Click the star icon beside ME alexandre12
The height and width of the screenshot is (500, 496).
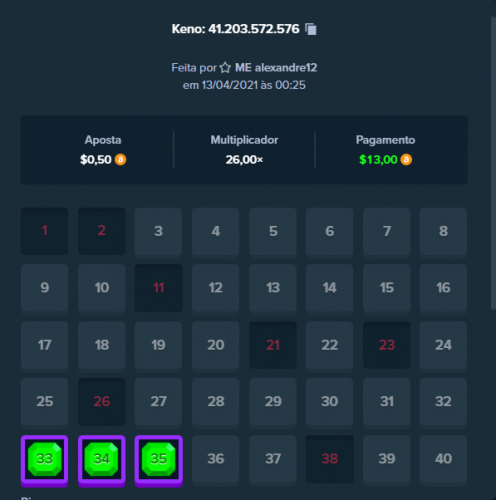coord(225,68)
